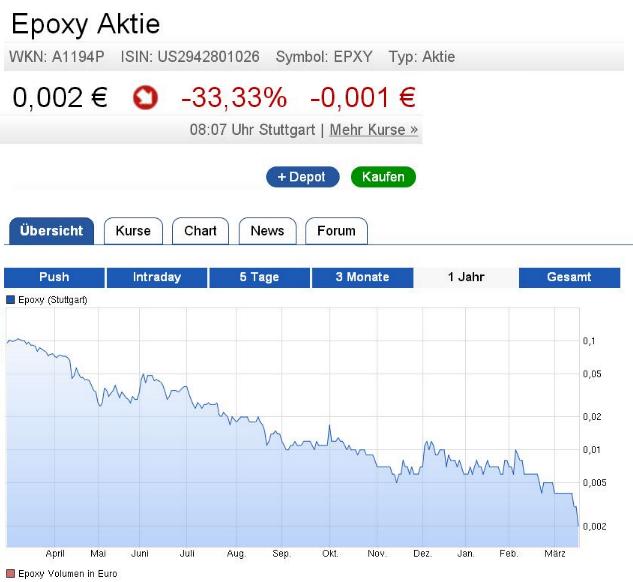Click the red Epoxy Volumen legend swatch

10,574
